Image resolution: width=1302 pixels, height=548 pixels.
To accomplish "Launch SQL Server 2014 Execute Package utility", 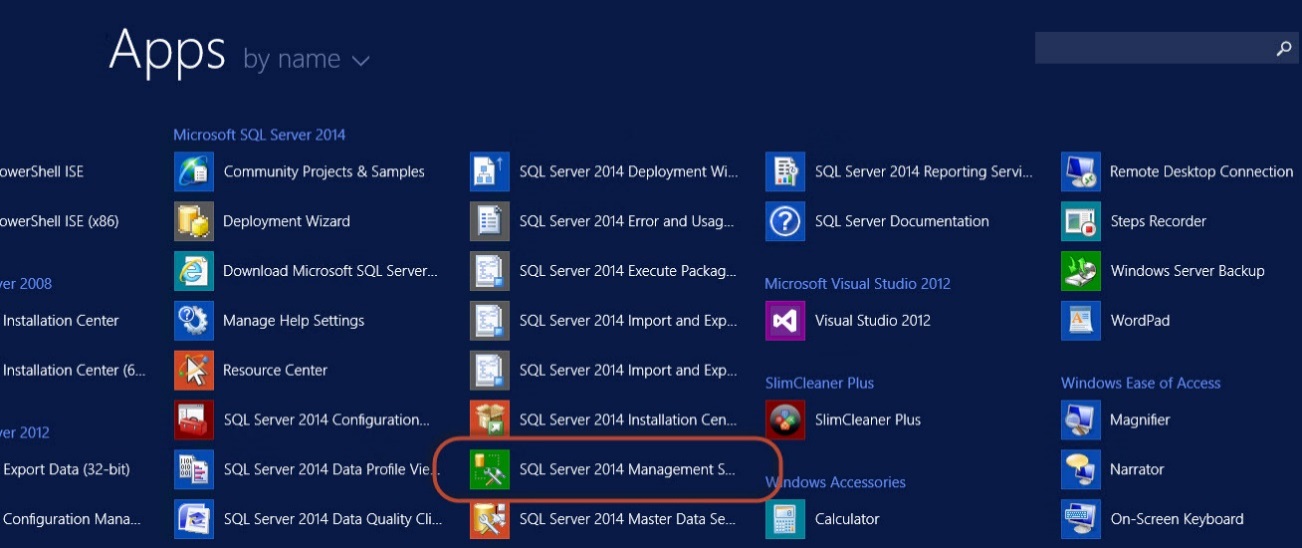I will [605, 271].
